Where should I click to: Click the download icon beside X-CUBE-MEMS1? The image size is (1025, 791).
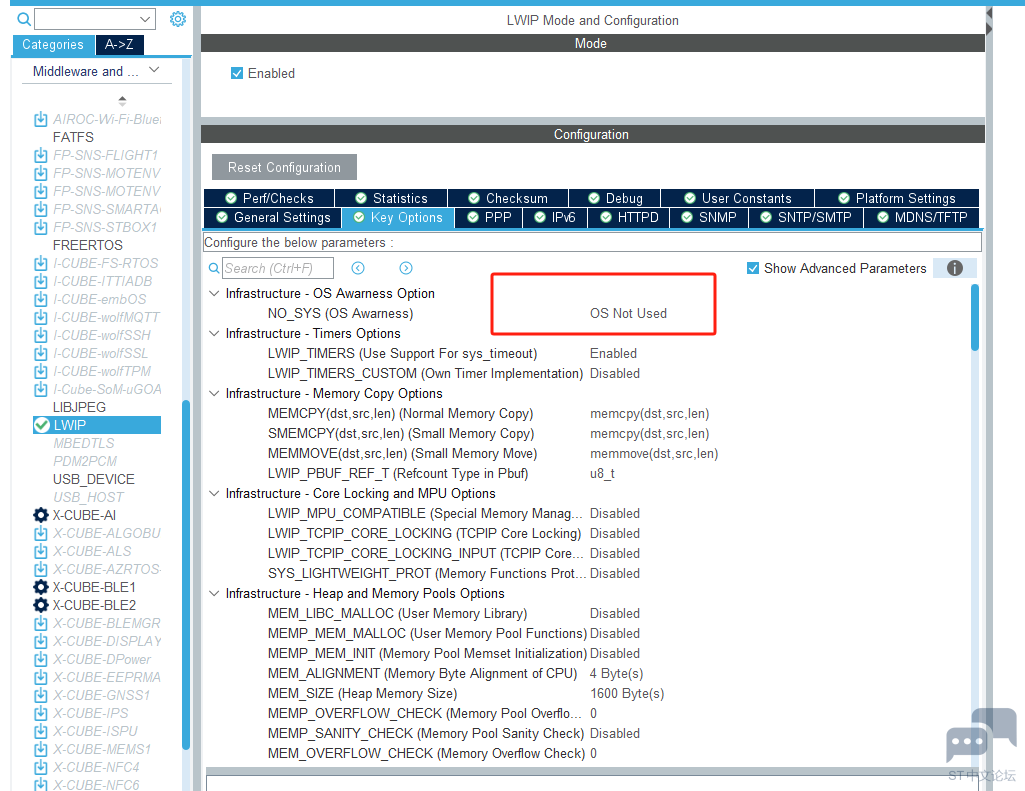(41, 749)
